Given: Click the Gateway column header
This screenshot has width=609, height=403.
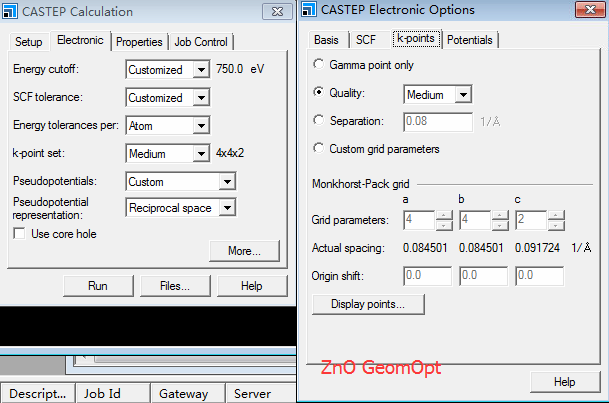Looking at the screenshot, I should [x=188, y=393].
